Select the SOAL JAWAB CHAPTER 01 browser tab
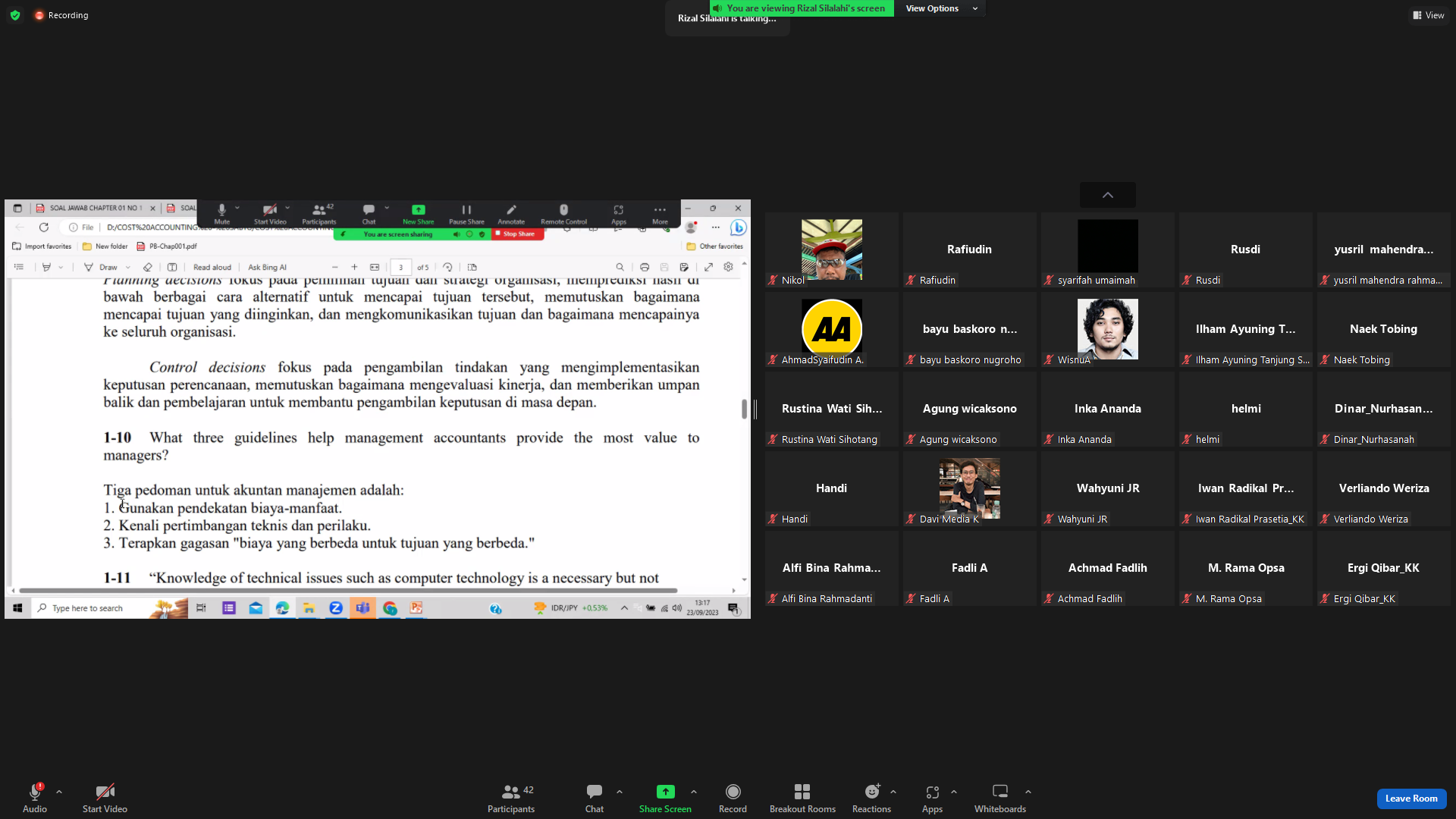Image resolution: width=1456 pixels, height=819 pixels. [x=96, y=208]
